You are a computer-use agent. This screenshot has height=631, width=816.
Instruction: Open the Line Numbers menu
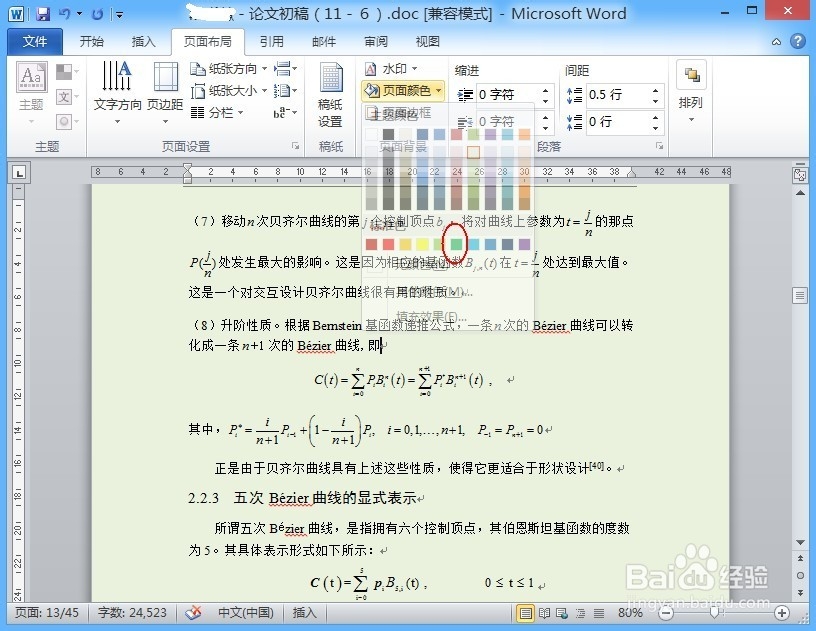tap(285, 91)
